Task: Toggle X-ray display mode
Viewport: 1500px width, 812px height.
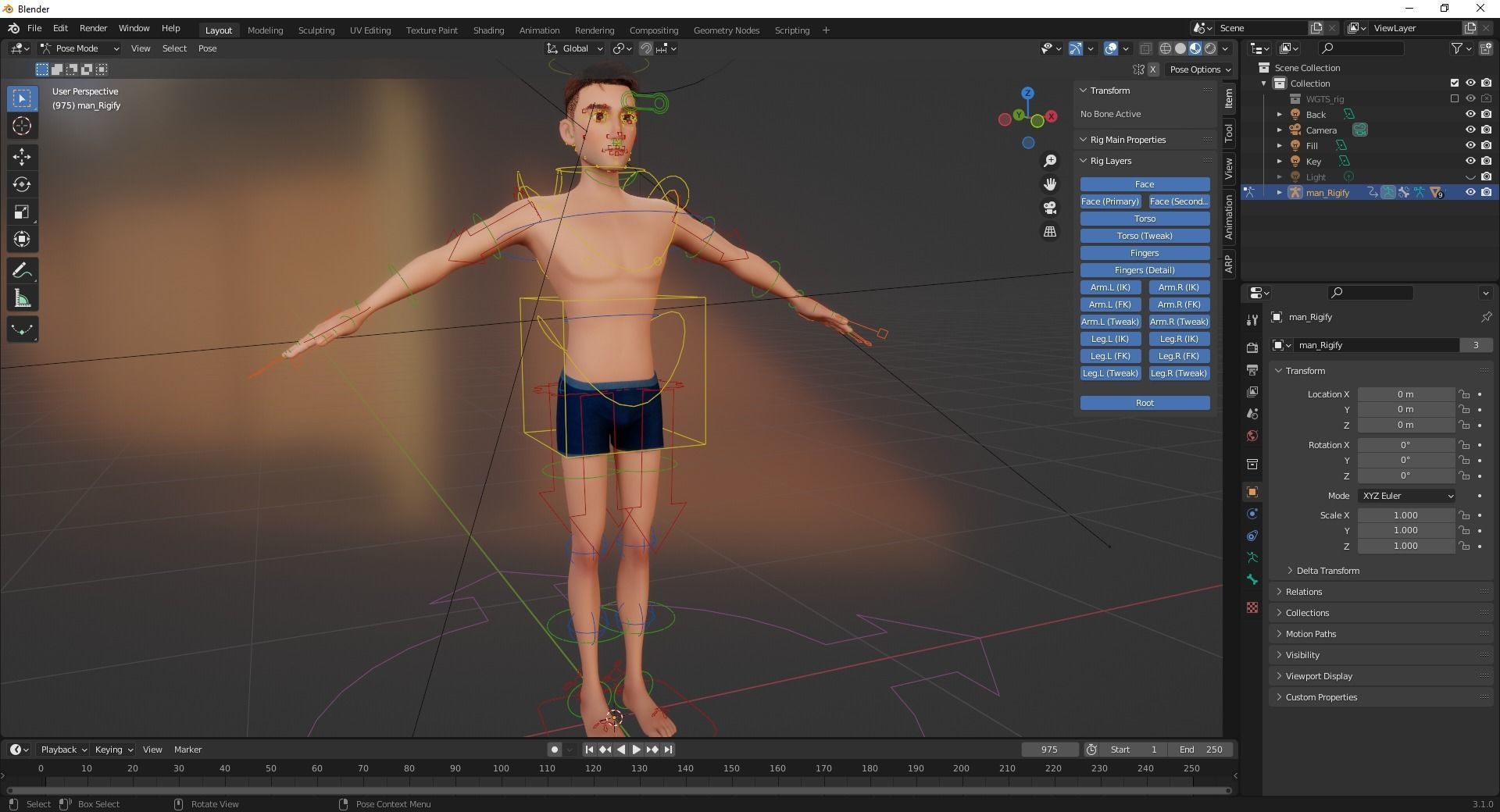Action: pyautogui.click(x=1146, y=48)
